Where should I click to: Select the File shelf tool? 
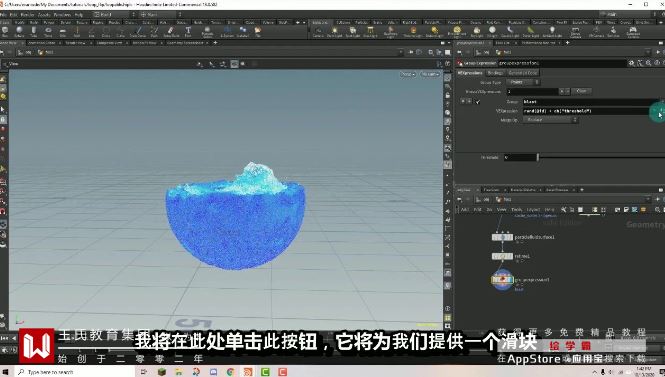[x=257, y=31]
